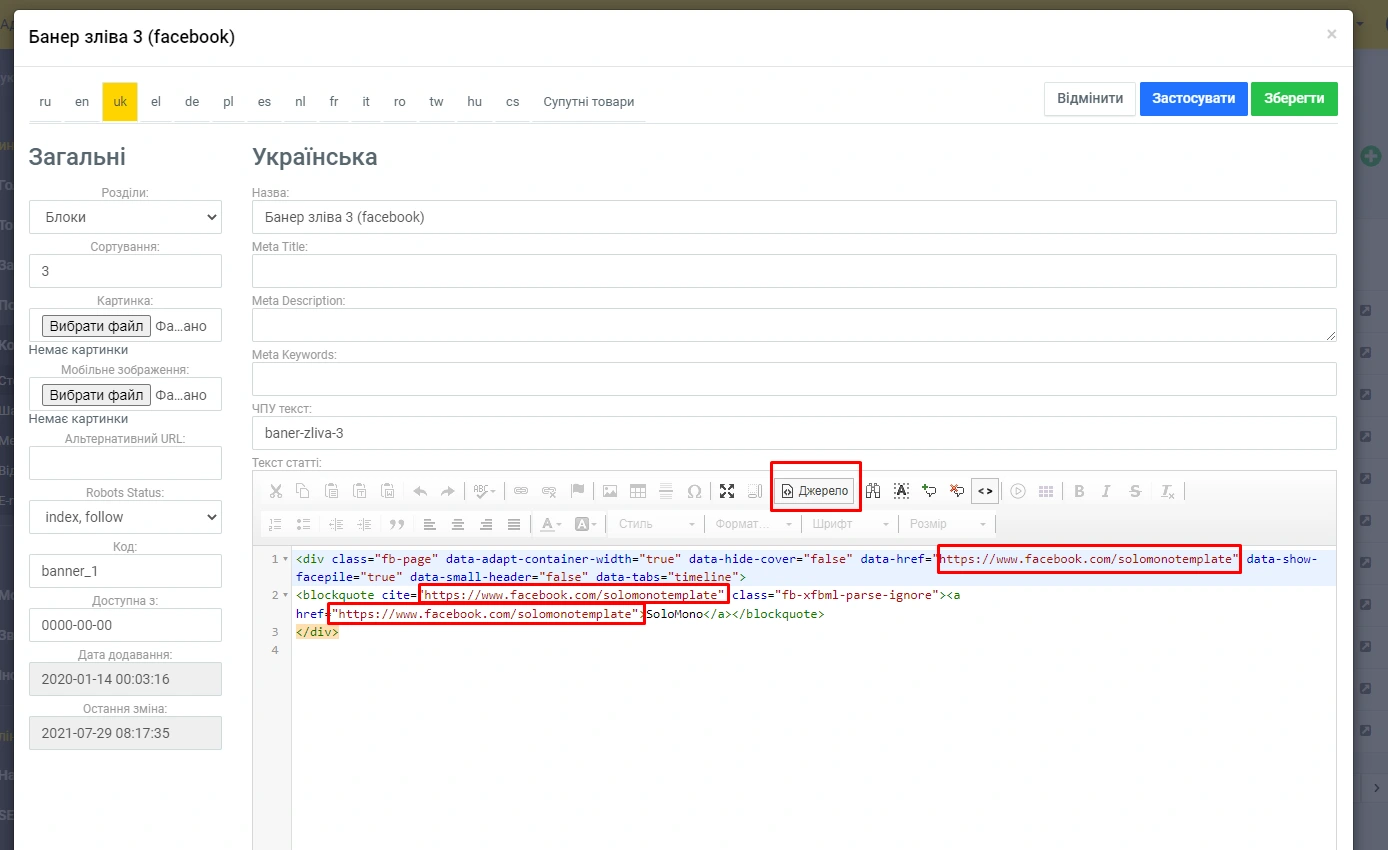Click the scissors Cut icon
This screenshot has height=850, width=1388.
click(275, 491)
